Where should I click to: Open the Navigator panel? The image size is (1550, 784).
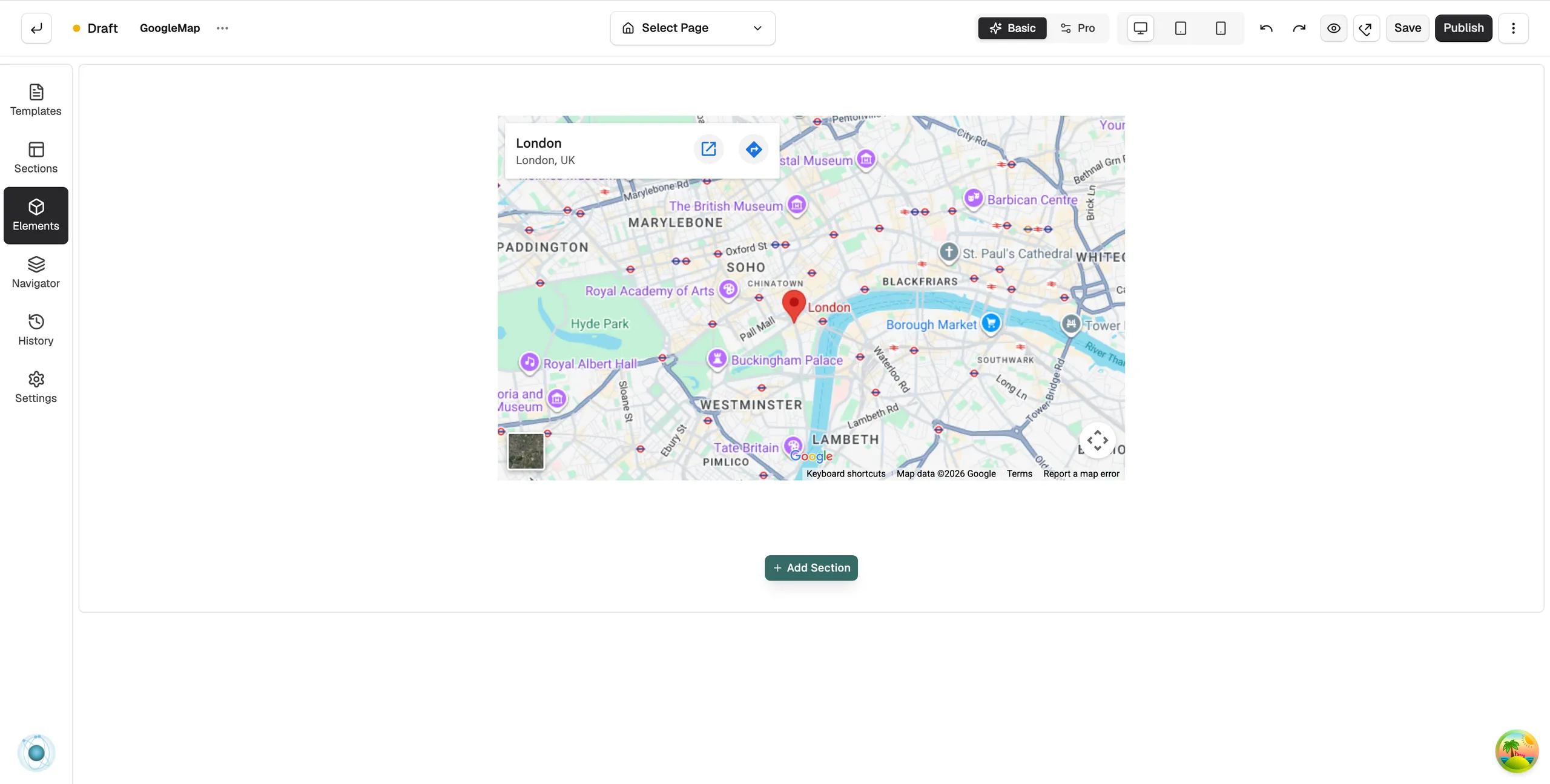tap(36, 273)
